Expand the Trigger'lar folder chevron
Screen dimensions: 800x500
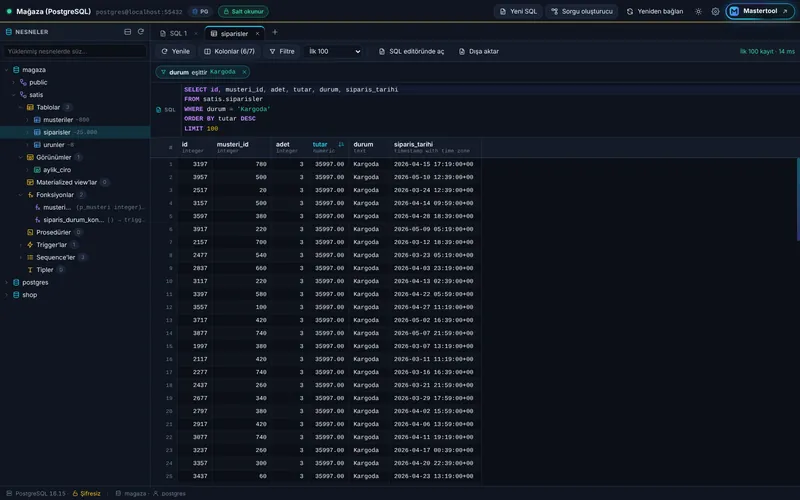click(20, 245)
